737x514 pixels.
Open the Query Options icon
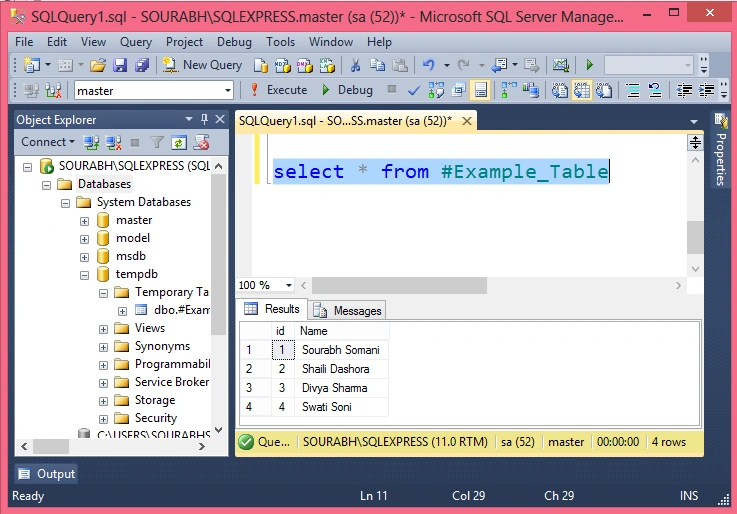coord(458,90)
